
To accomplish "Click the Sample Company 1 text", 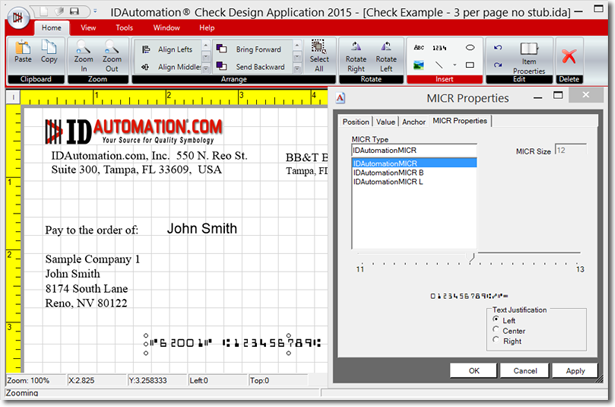I will coord(93,259).
